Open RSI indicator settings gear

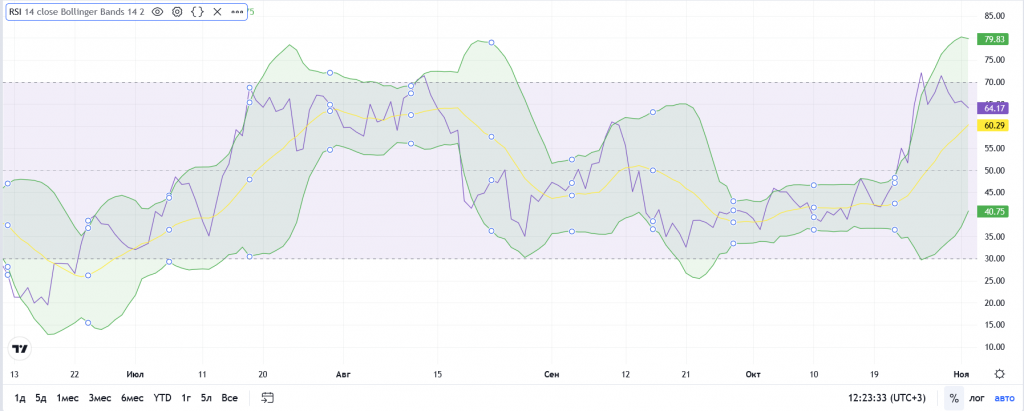pyautogui.click(x=177, y=12)
